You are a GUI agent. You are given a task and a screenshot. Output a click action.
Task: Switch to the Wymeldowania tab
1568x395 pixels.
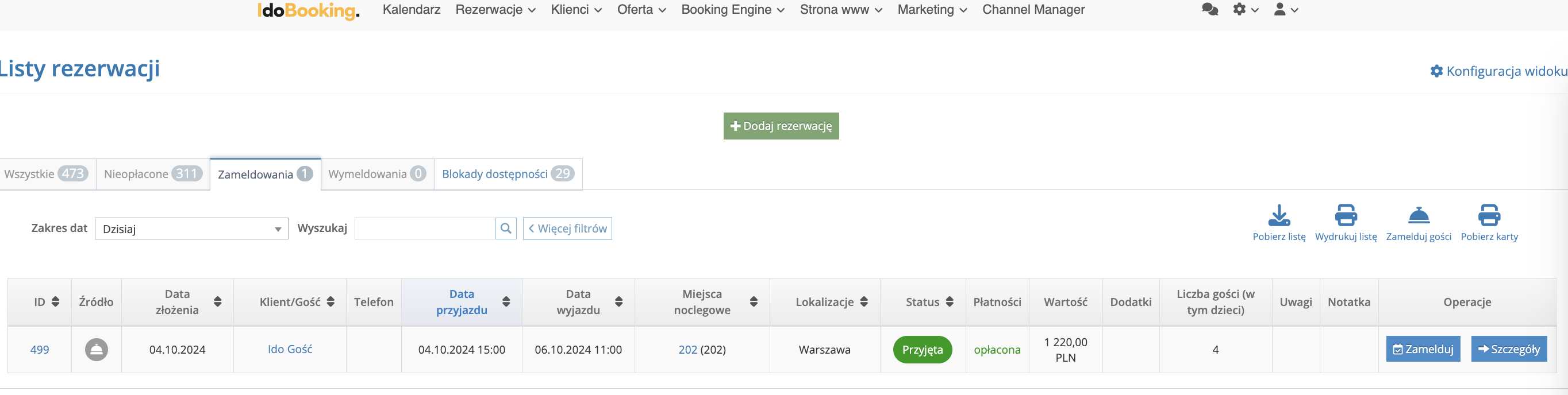[x=378, y=174]
